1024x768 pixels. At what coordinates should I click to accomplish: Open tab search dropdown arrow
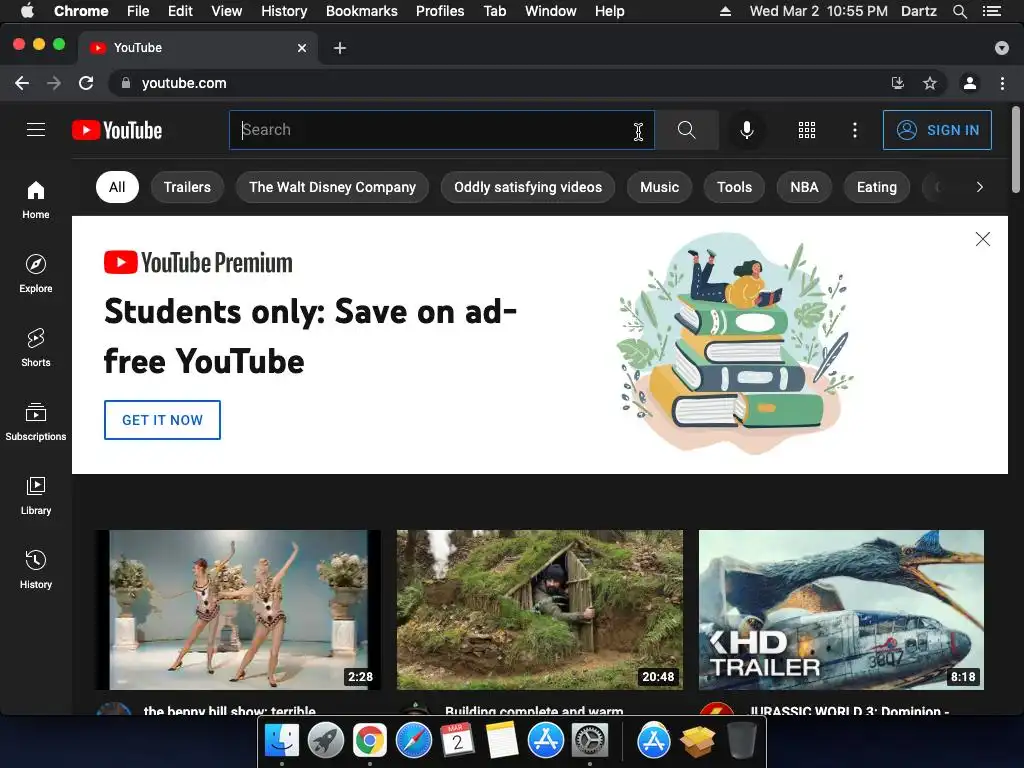pyautogui.click(x=1001, y=48)
